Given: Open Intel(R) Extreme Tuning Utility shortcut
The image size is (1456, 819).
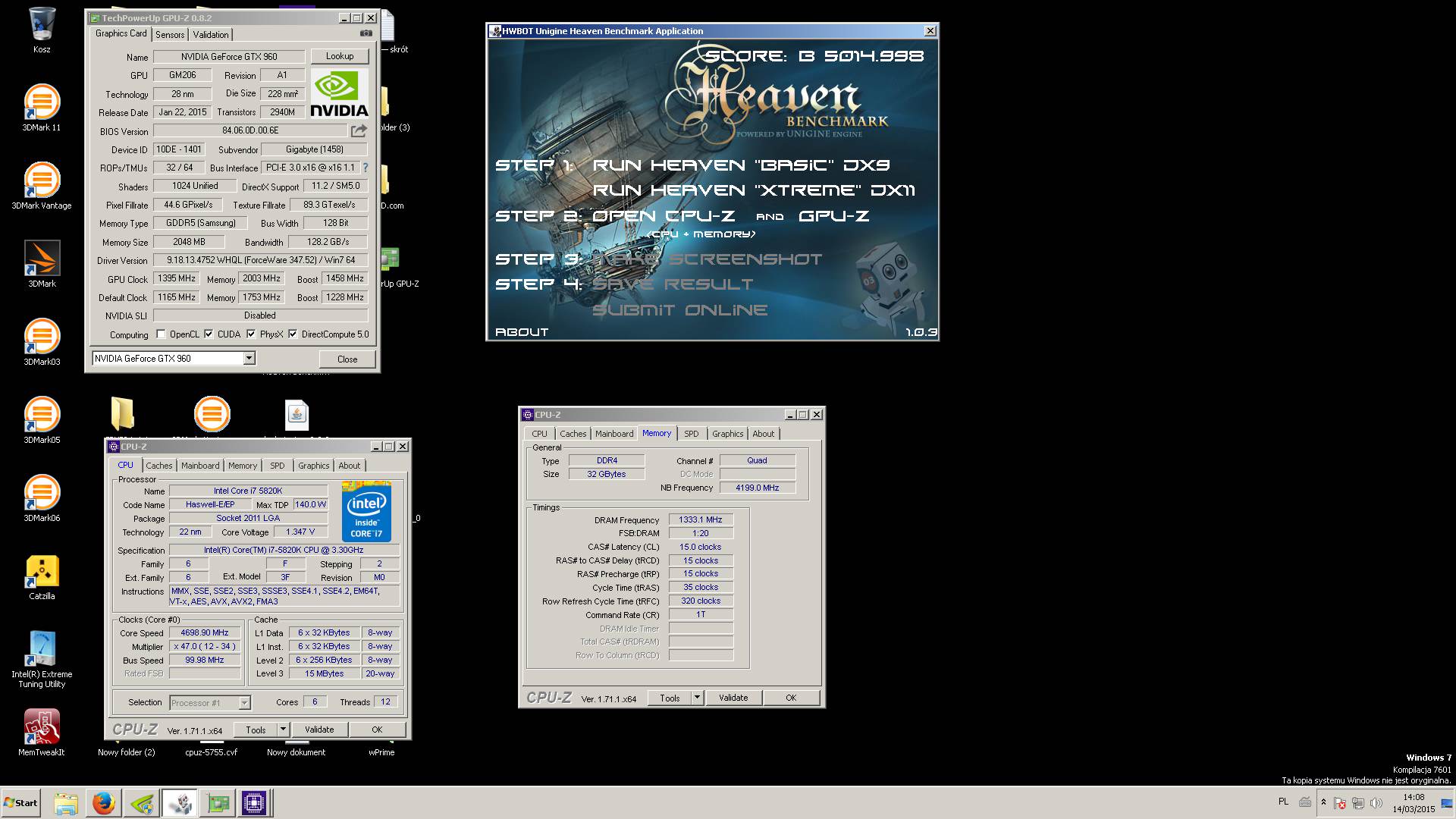Looking at the screenshot, I should (x=42, y=658).
